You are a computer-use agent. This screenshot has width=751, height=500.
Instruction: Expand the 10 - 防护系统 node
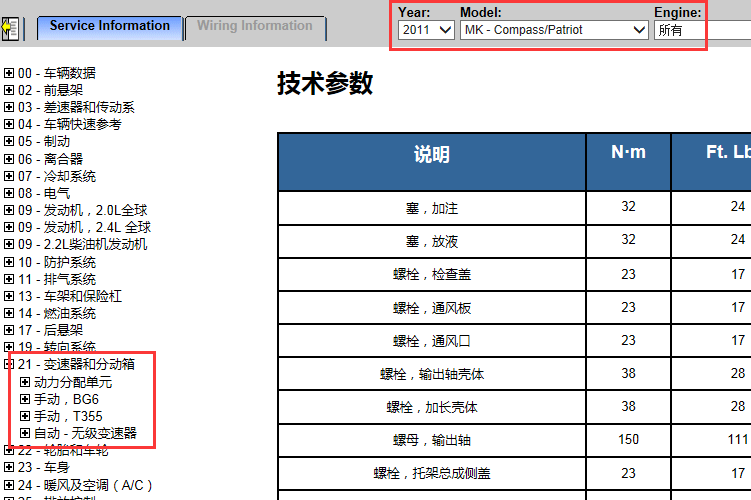[9, 262]
